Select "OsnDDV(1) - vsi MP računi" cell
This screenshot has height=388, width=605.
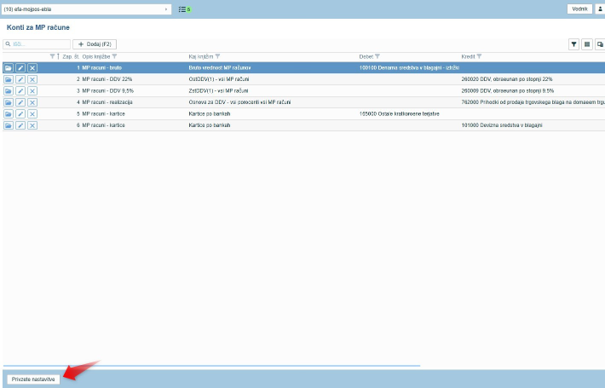[219, 79]
